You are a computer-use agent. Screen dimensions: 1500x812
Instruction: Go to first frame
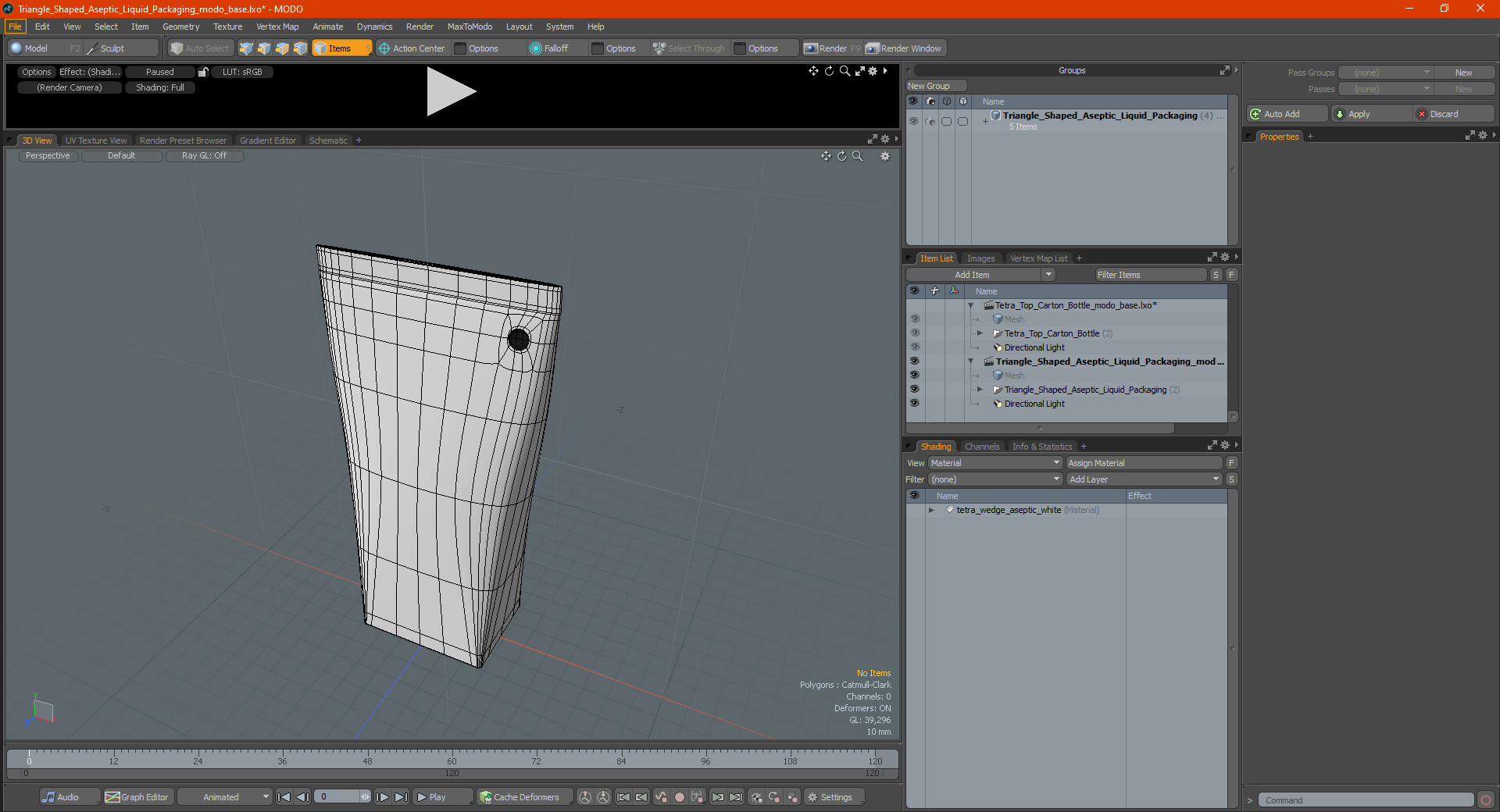[284, 797]
